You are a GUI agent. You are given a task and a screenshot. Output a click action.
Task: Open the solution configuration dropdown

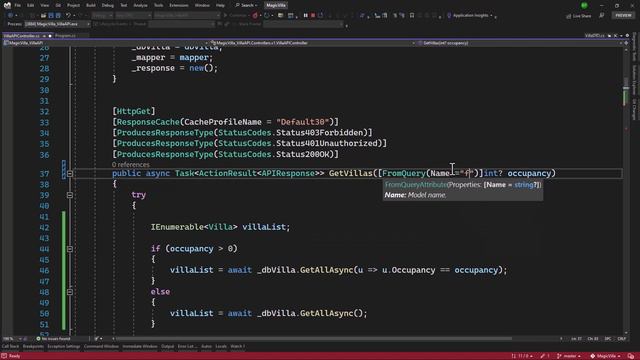102,16
